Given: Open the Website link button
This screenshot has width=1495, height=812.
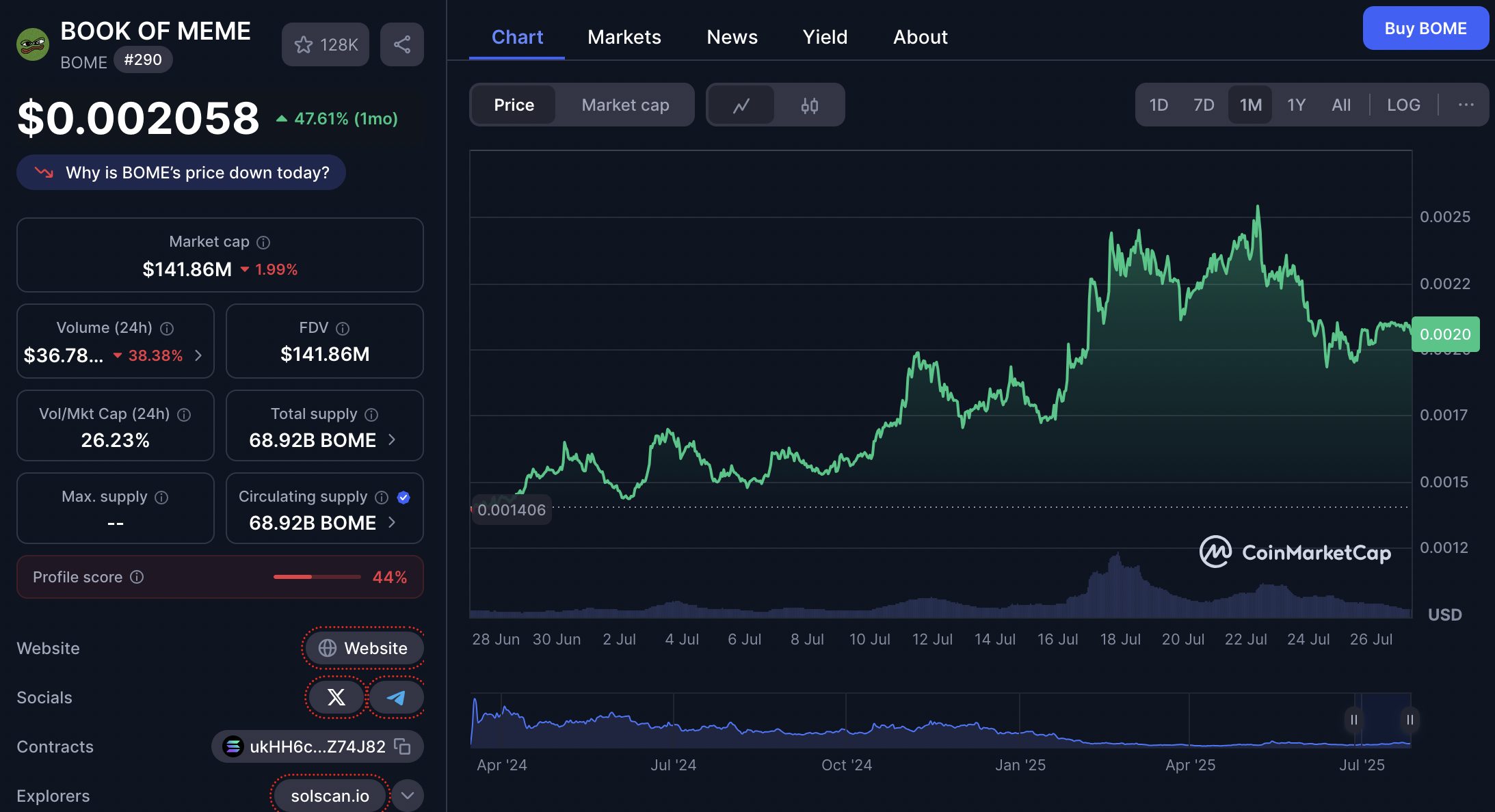Looking at the screenshot, I should (x=364, y=648).
